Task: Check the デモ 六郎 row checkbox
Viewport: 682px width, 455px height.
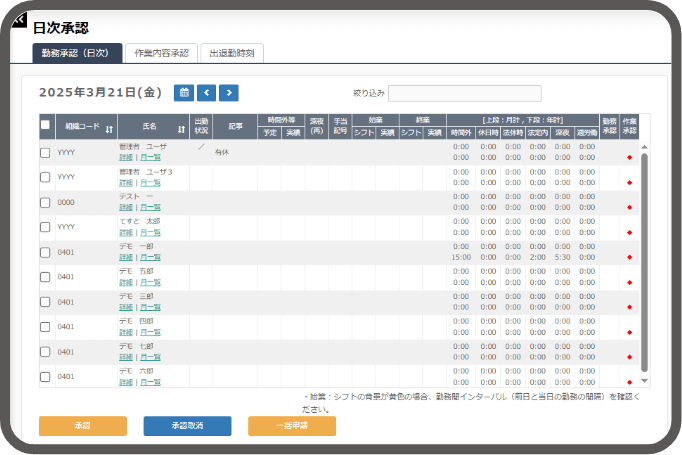Action: pyautogui.click(x=45, y=377)
